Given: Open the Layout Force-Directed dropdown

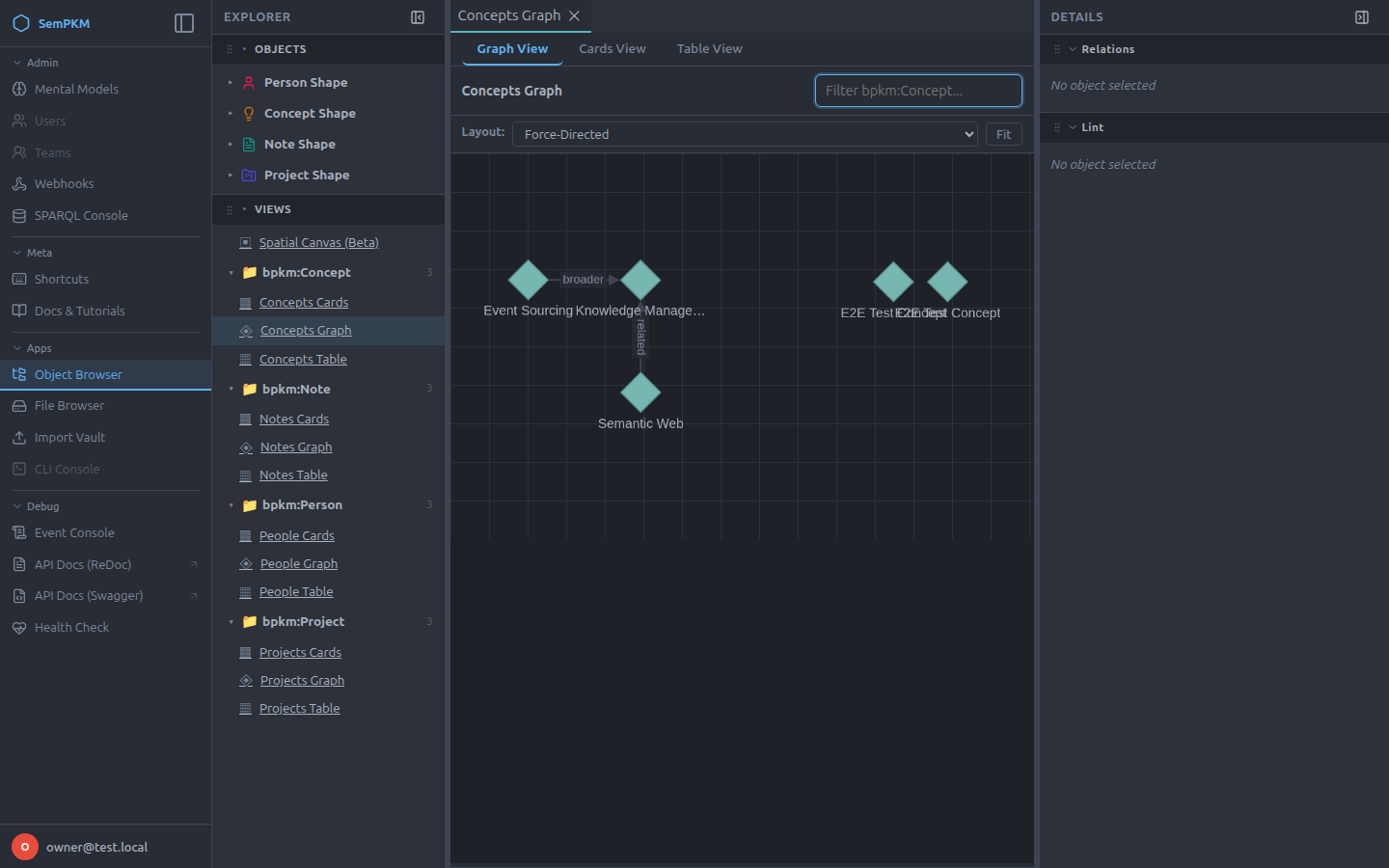Looking at the screenshot, I should [745, 134].
